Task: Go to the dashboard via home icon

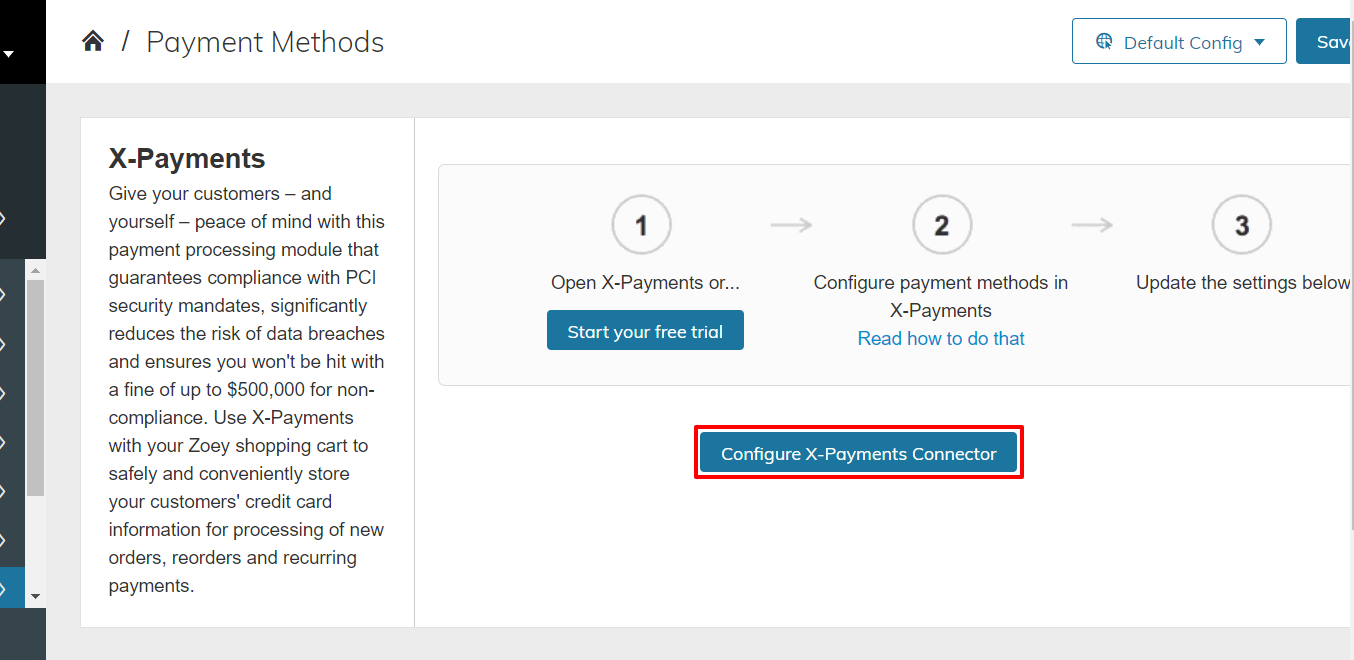Action: click(93, 41)
